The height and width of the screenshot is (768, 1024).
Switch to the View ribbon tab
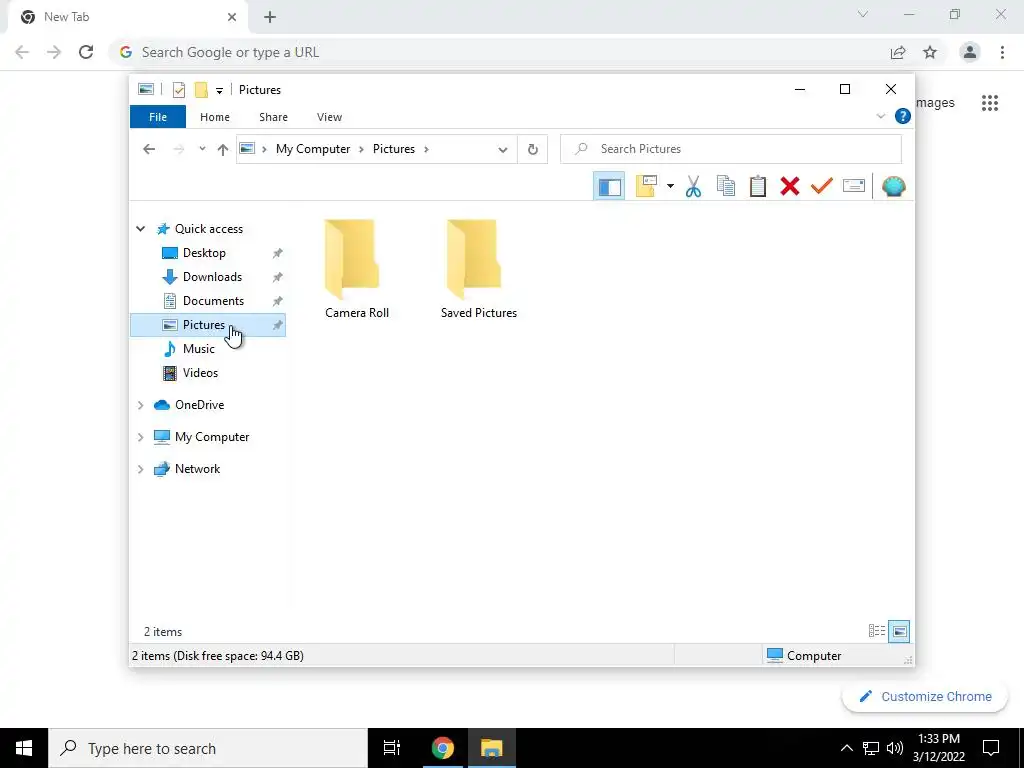click(x=329, y=117)
